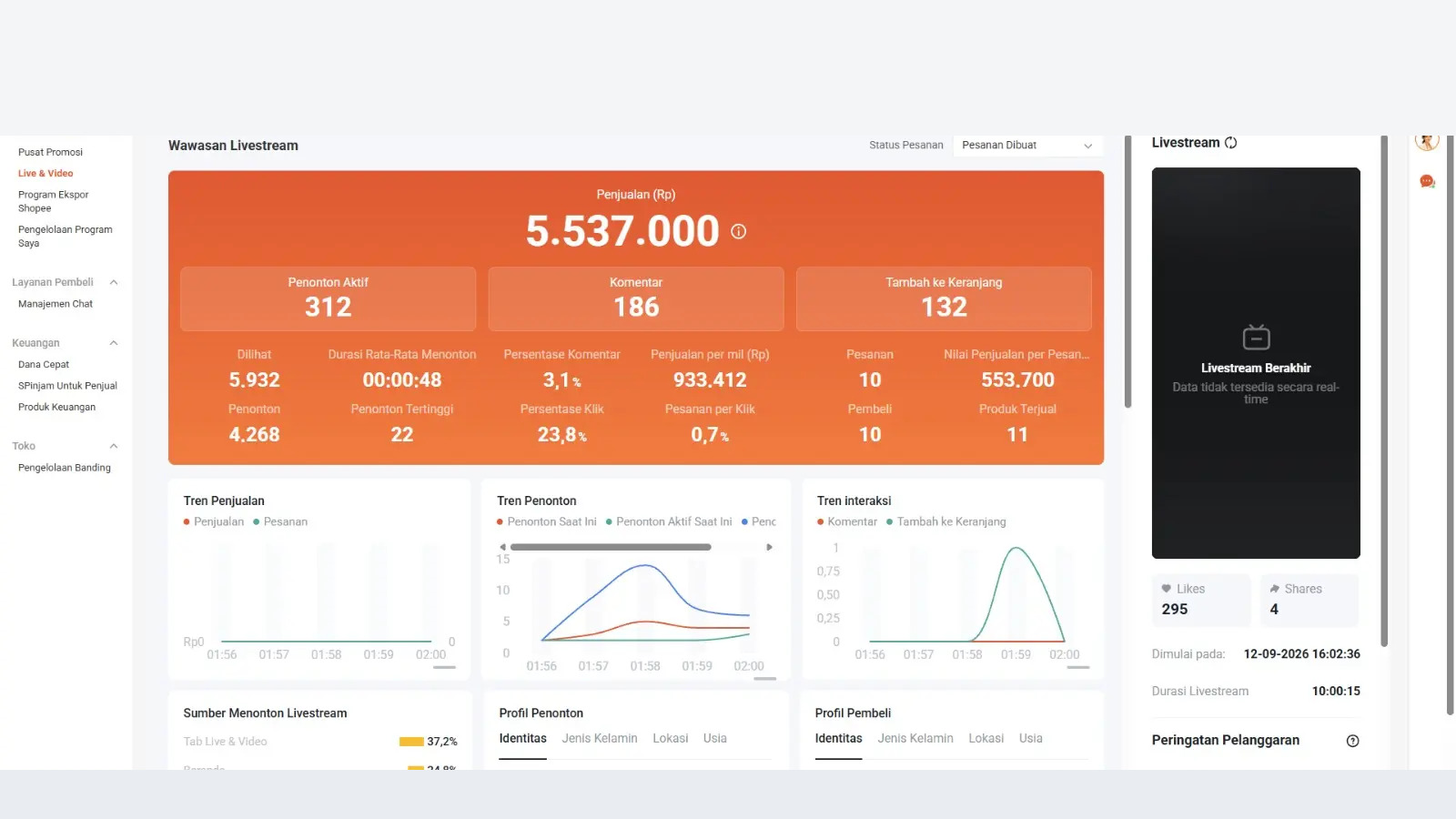Image resolution: width=1456 pixels, height=819 pixels.
Task: Select Identitas tab in Profil Pembeli
Action: coord(838,739)
